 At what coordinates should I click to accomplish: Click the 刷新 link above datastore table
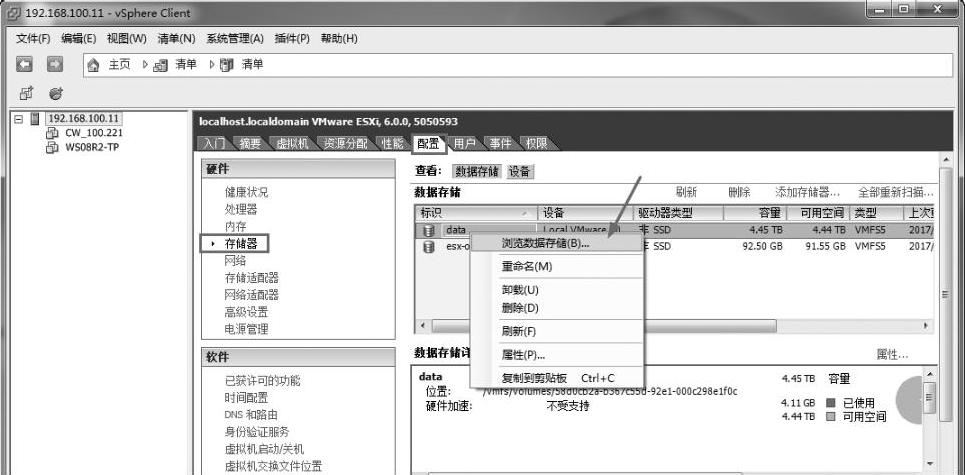[686, 192]
